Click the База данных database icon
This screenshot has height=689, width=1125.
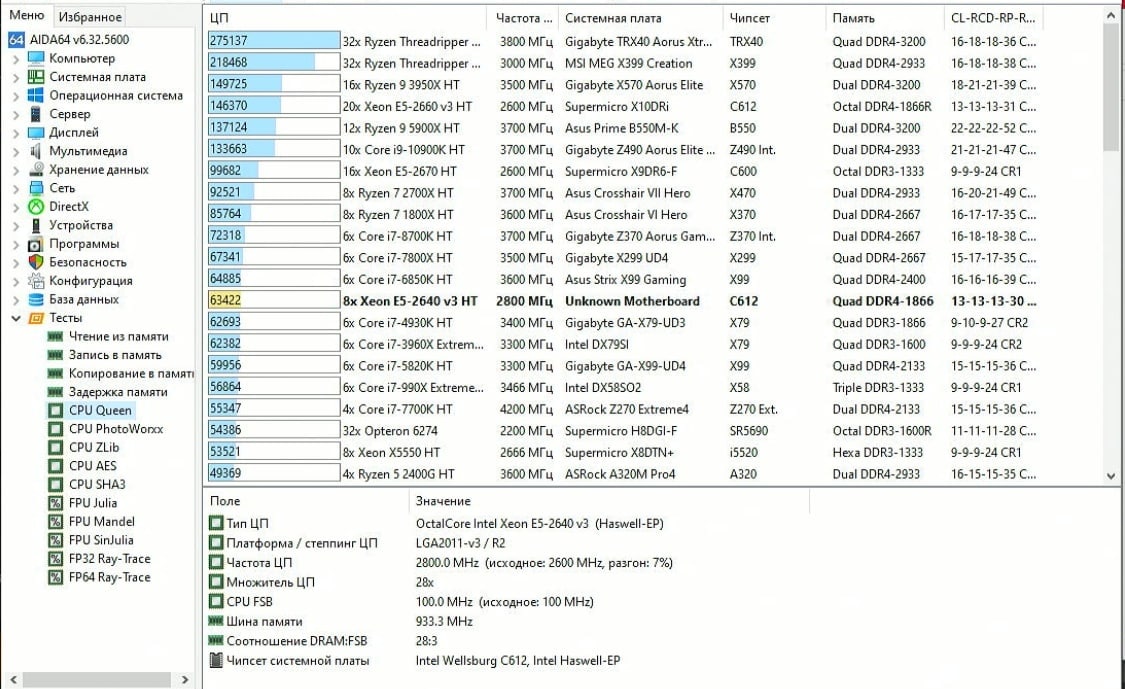[36, 299]
